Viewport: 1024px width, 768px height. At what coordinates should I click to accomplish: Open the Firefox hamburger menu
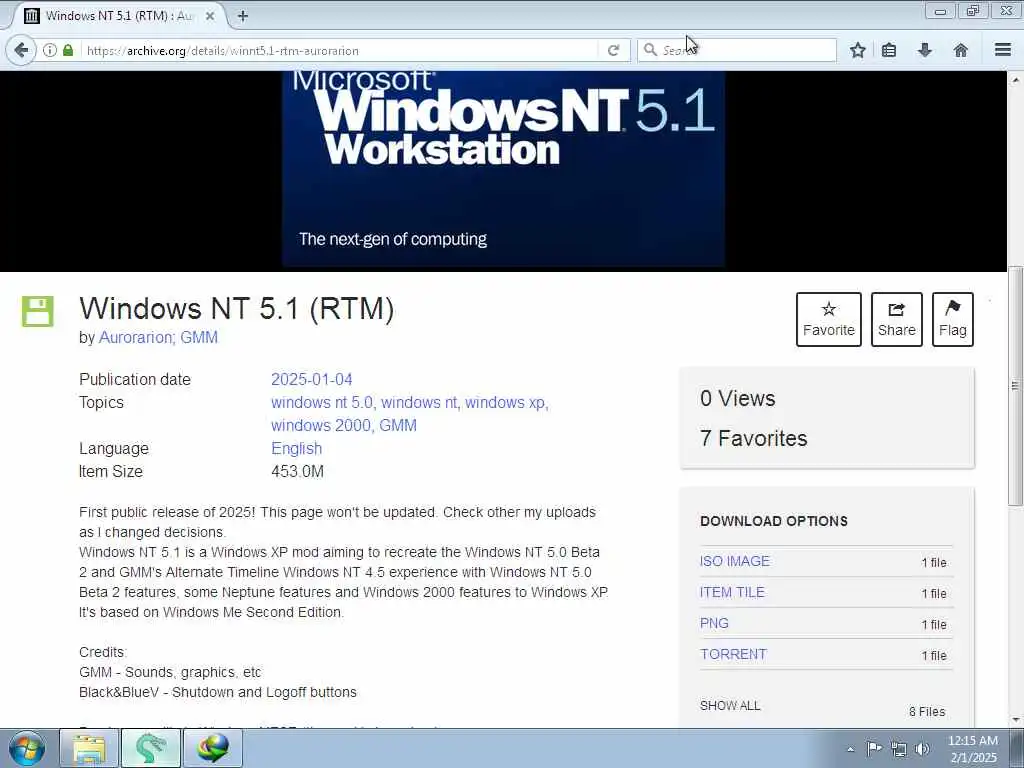click(x=1003, y=50)
